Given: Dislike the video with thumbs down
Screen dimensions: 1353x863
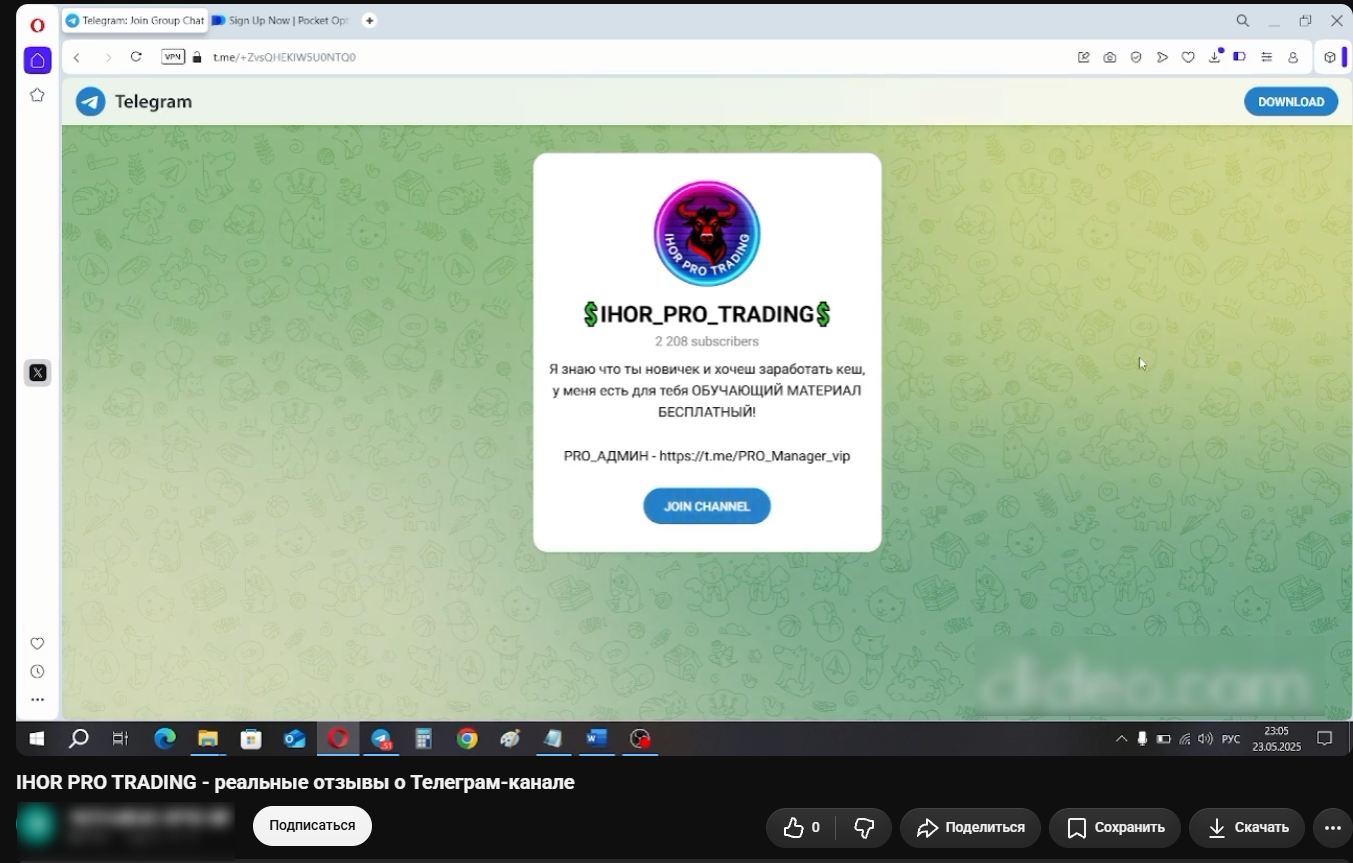Looking at the screenshot, I should pos(865,828).
